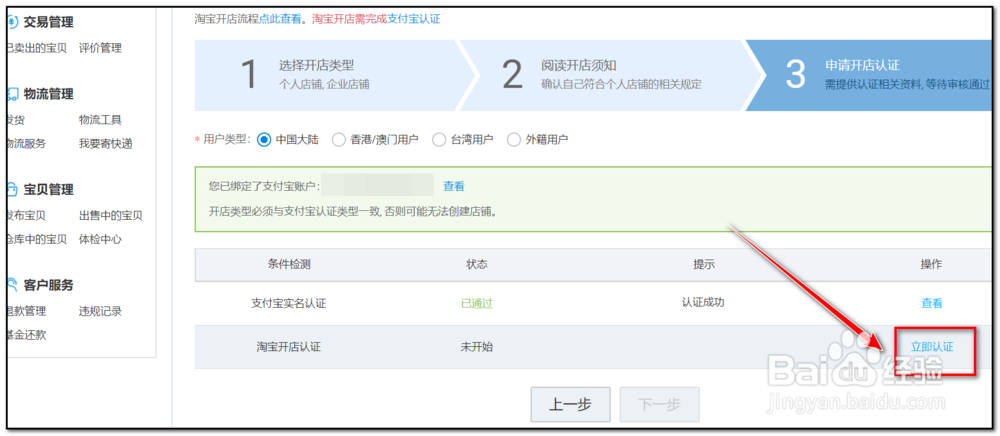Click the 淘宝开店认证 row label
1000x436 pixels.
(x=288, y=347)
